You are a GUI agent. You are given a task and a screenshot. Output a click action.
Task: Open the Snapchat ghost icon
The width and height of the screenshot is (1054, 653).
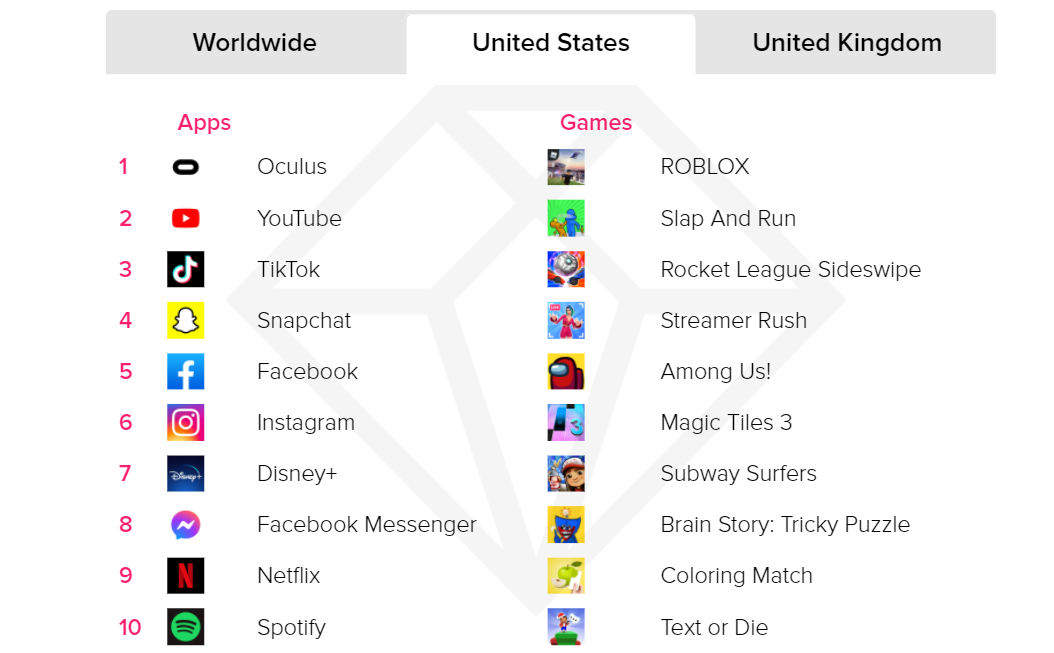[186, 320]
